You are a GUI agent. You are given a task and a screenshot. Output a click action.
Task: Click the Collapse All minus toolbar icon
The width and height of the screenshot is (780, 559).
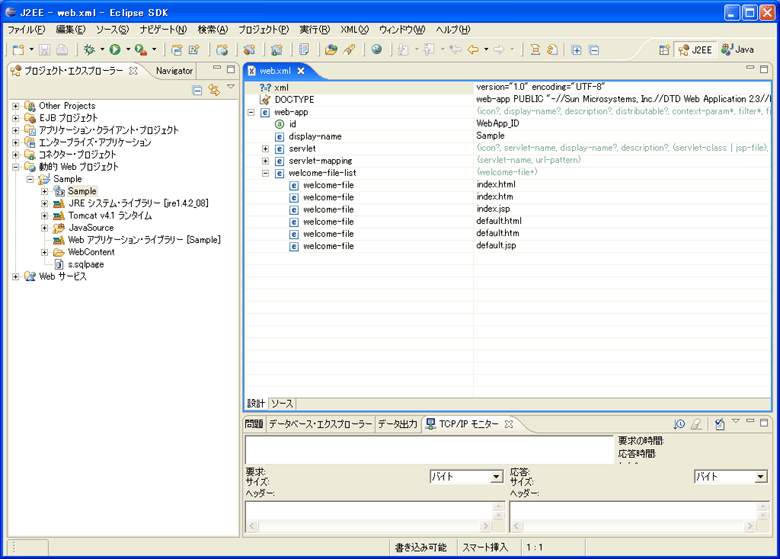tap(593, 50)
